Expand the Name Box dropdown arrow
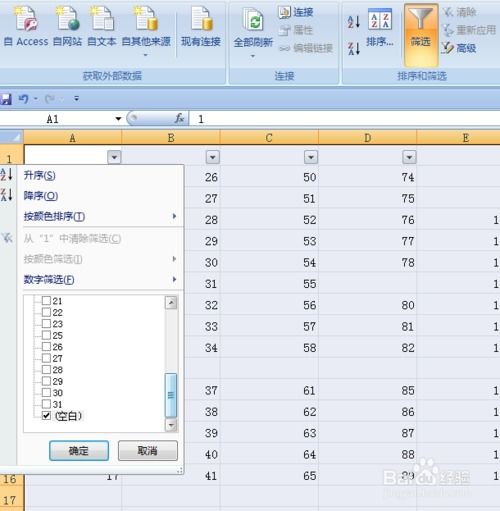 118,119
